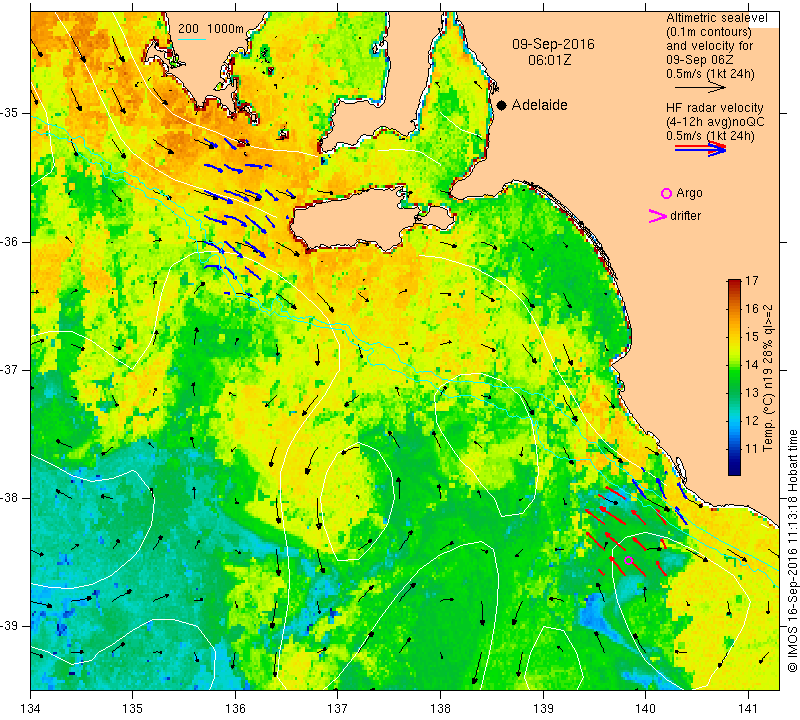This screenshot has height=720, width=800.
Task: Click the longitude label 134
Action: (x=31, y=709)
